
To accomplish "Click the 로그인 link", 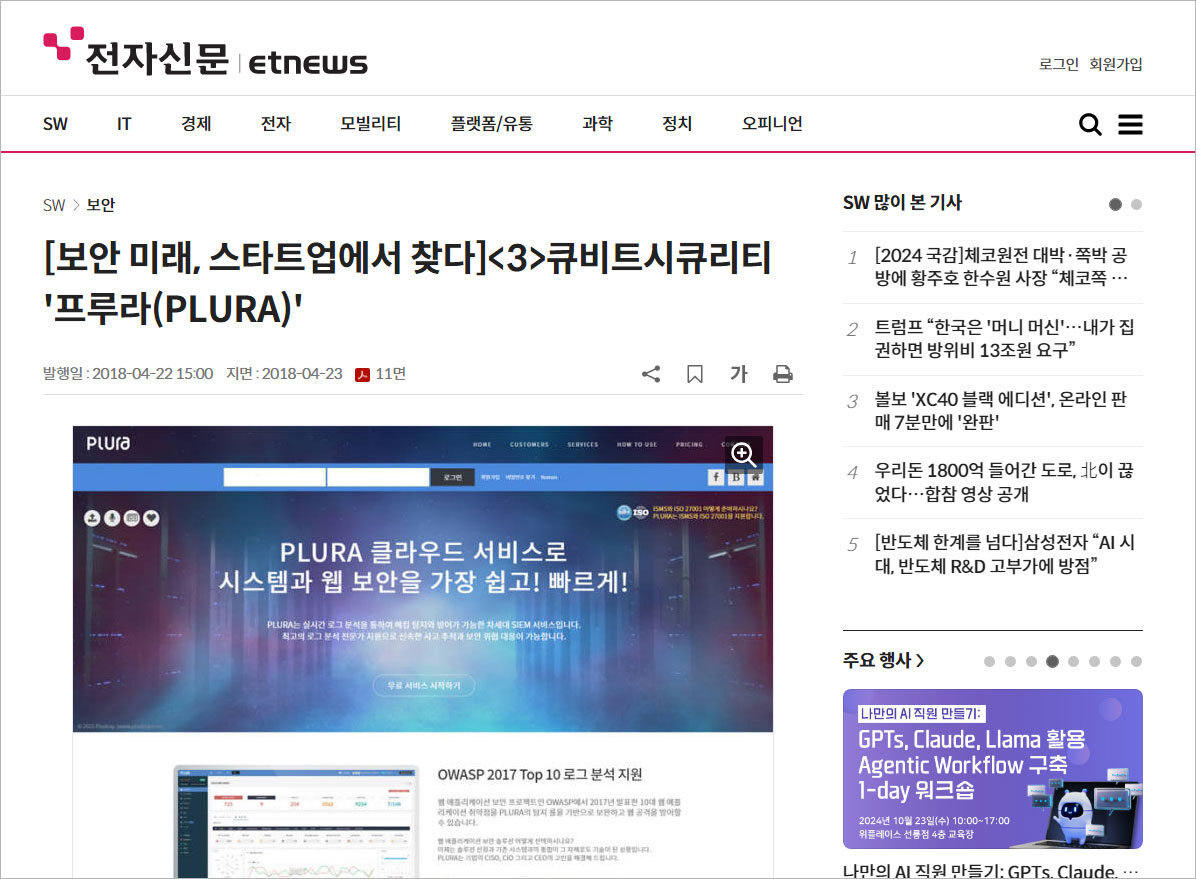I will pyautogui.click(x=1059, y=64).
